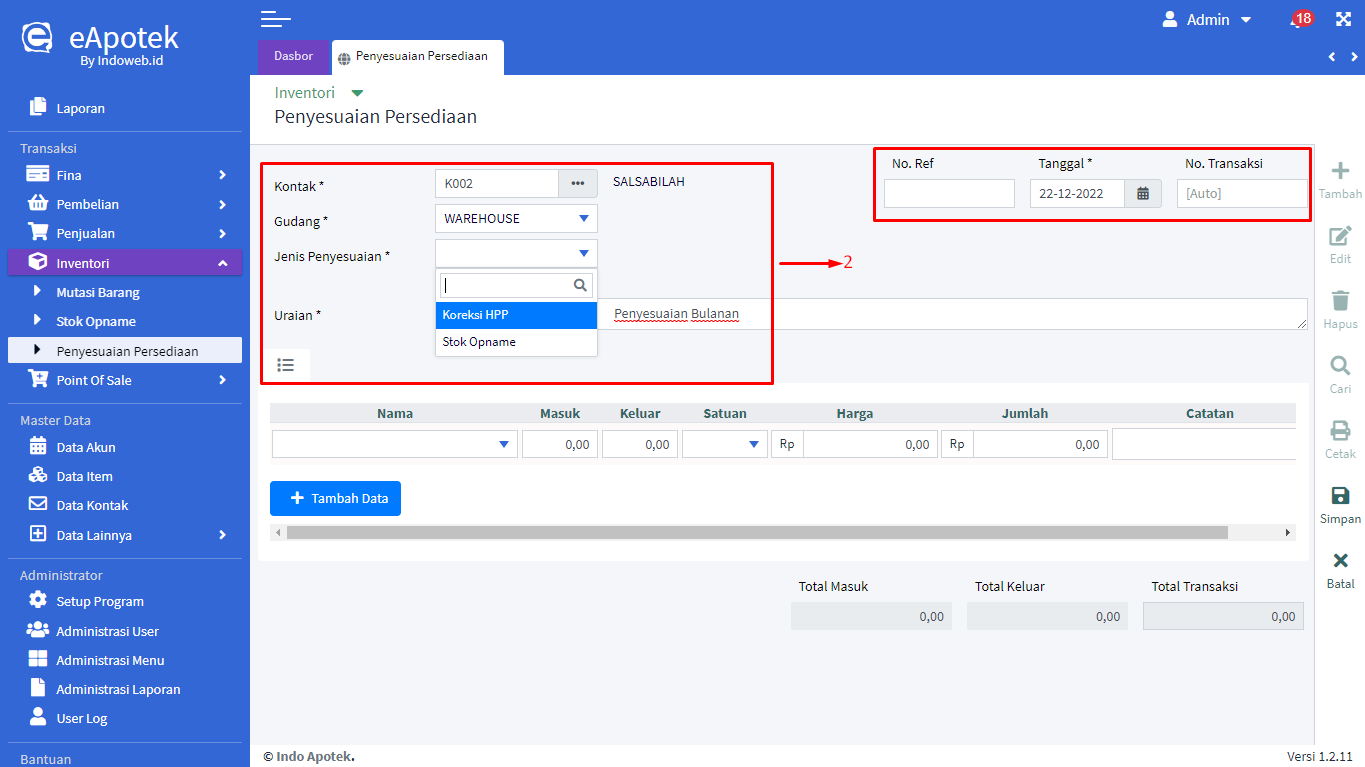Viewport: 1365px width, 767px height.
Task: Click the Tambah Data button
Action: click(335, 498)
